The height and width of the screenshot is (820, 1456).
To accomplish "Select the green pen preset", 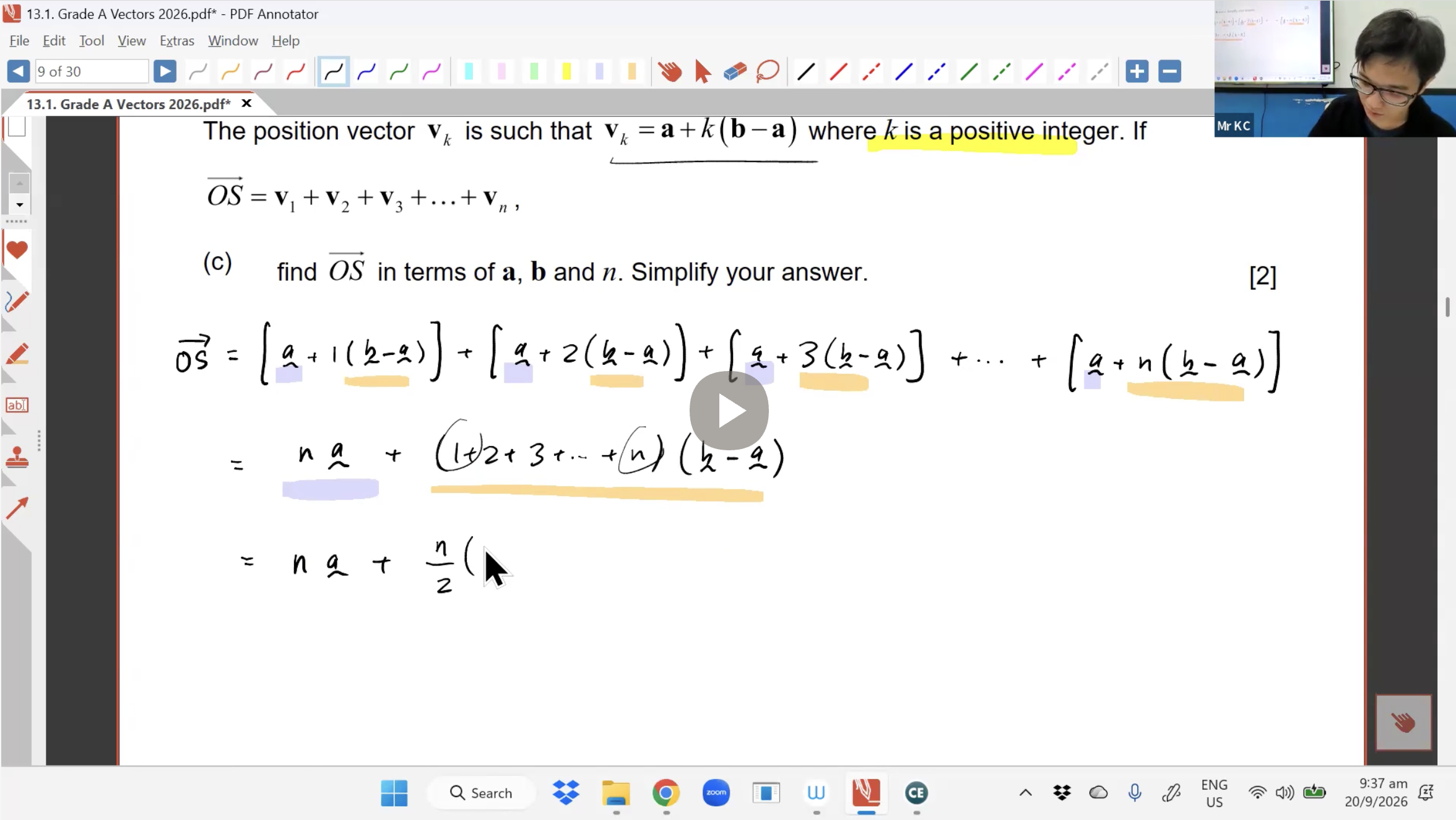I will tap(399, 72).
